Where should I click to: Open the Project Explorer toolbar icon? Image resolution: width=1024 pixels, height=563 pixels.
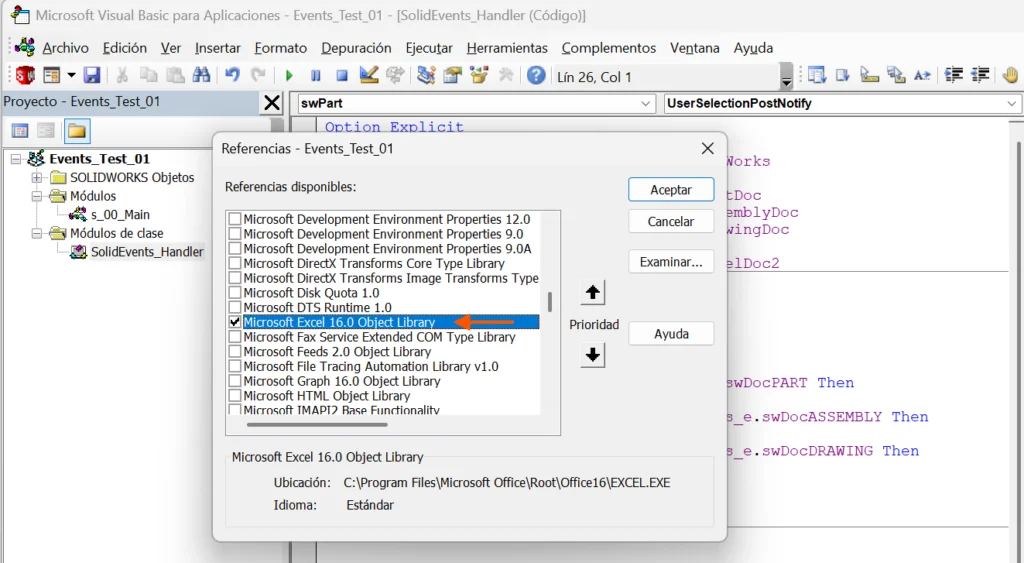pos(426,76)
